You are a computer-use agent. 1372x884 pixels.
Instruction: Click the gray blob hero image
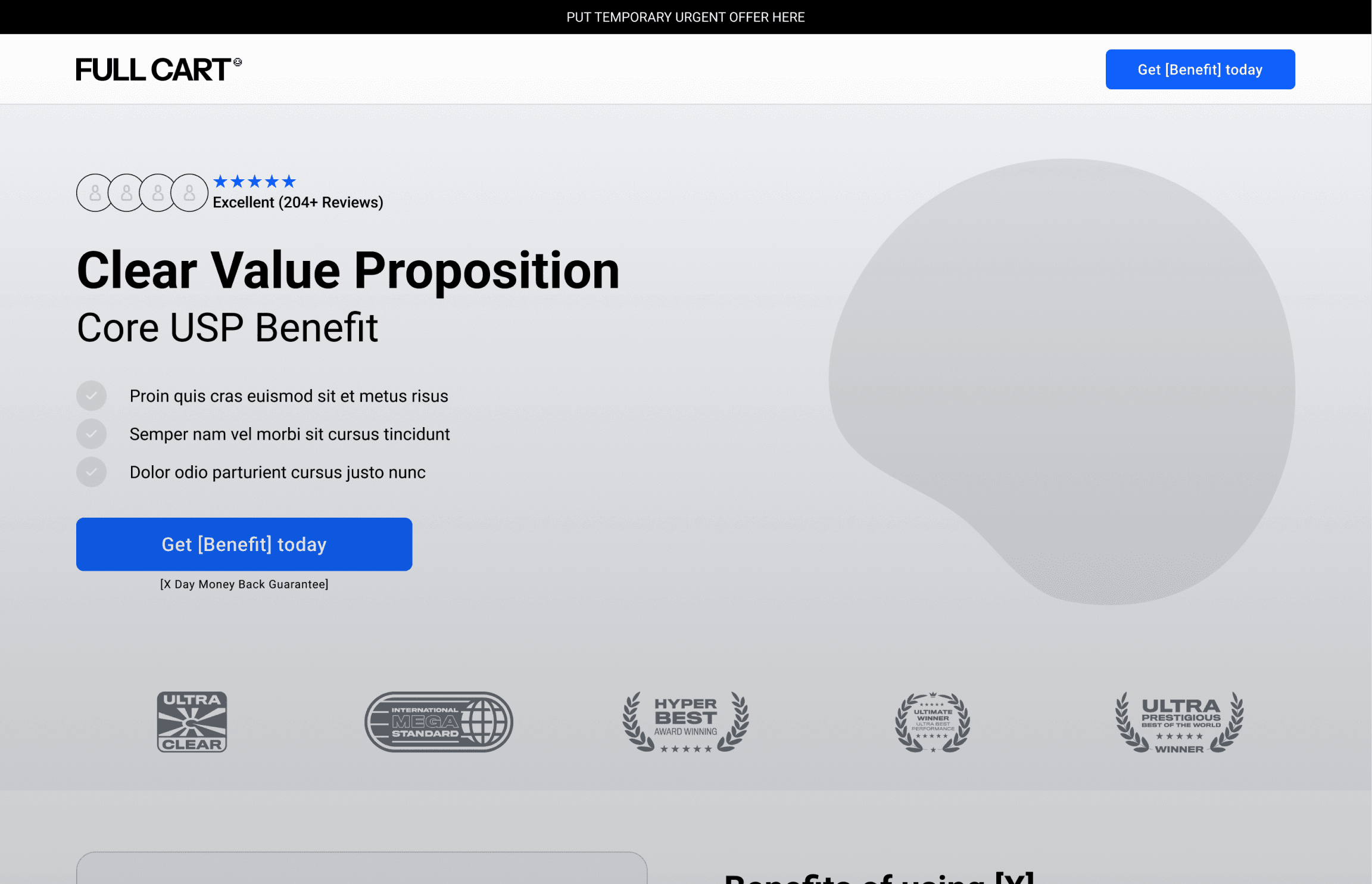pyautogui.click(x=1061, y=381)
